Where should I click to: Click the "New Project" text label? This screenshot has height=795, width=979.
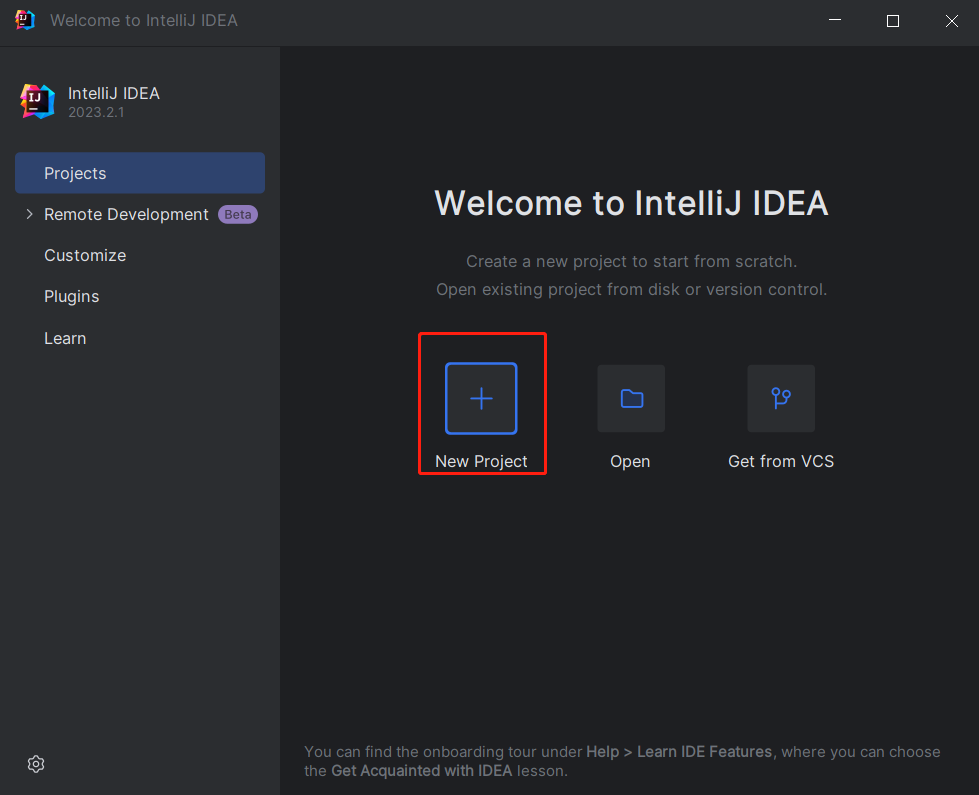click(x=481, y=461)
